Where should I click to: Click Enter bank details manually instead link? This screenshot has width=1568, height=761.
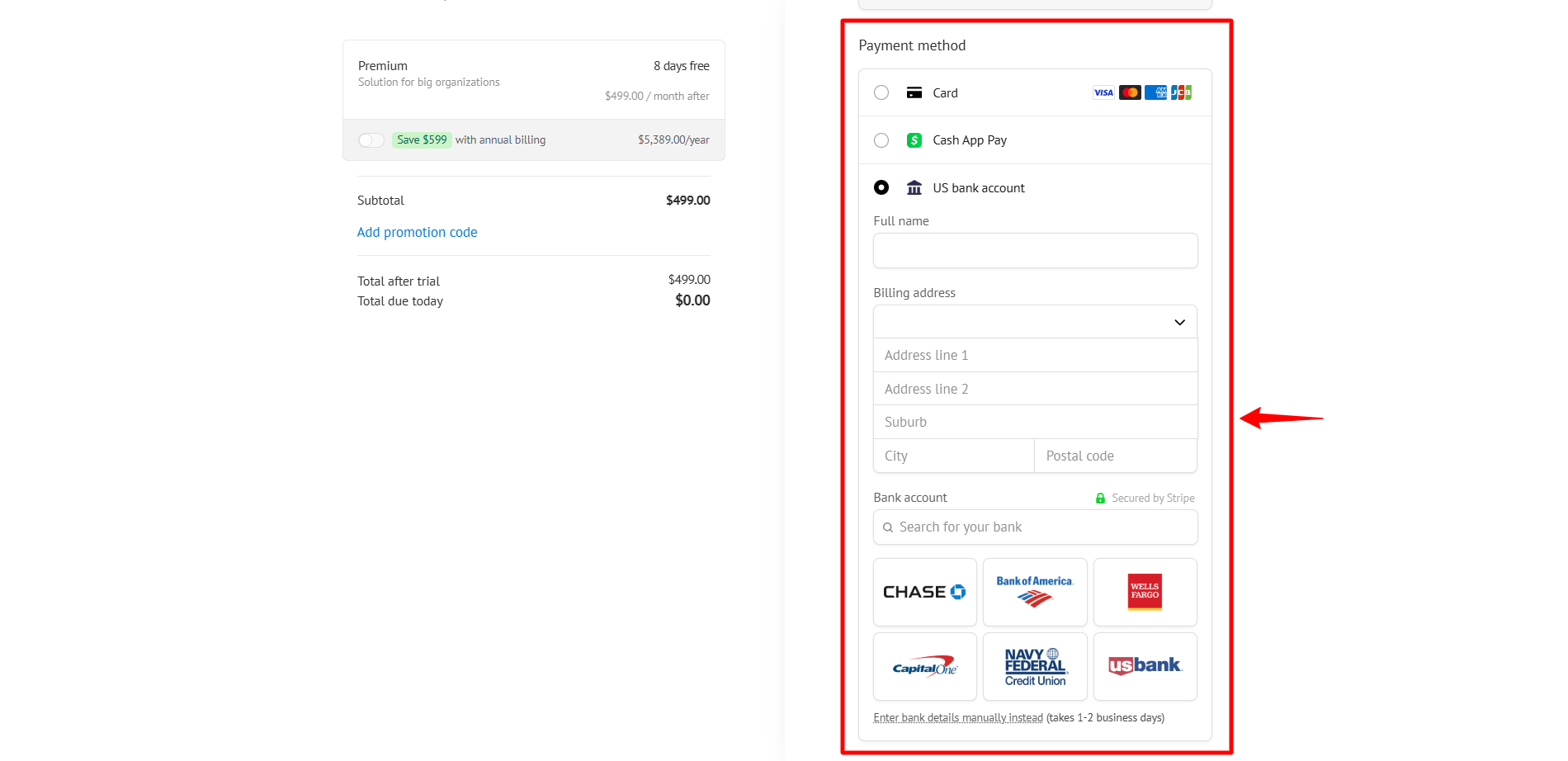click(958, 718)
